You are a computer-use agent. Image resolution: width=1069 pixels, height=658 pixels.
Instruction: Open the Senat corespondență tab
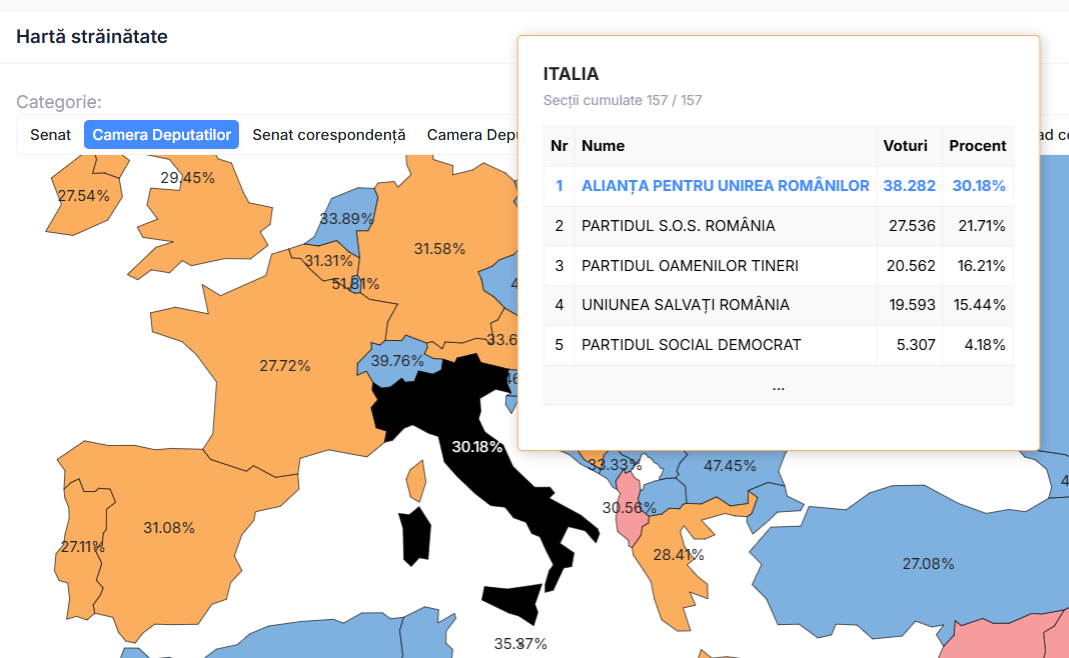click(x=329, y=135)
